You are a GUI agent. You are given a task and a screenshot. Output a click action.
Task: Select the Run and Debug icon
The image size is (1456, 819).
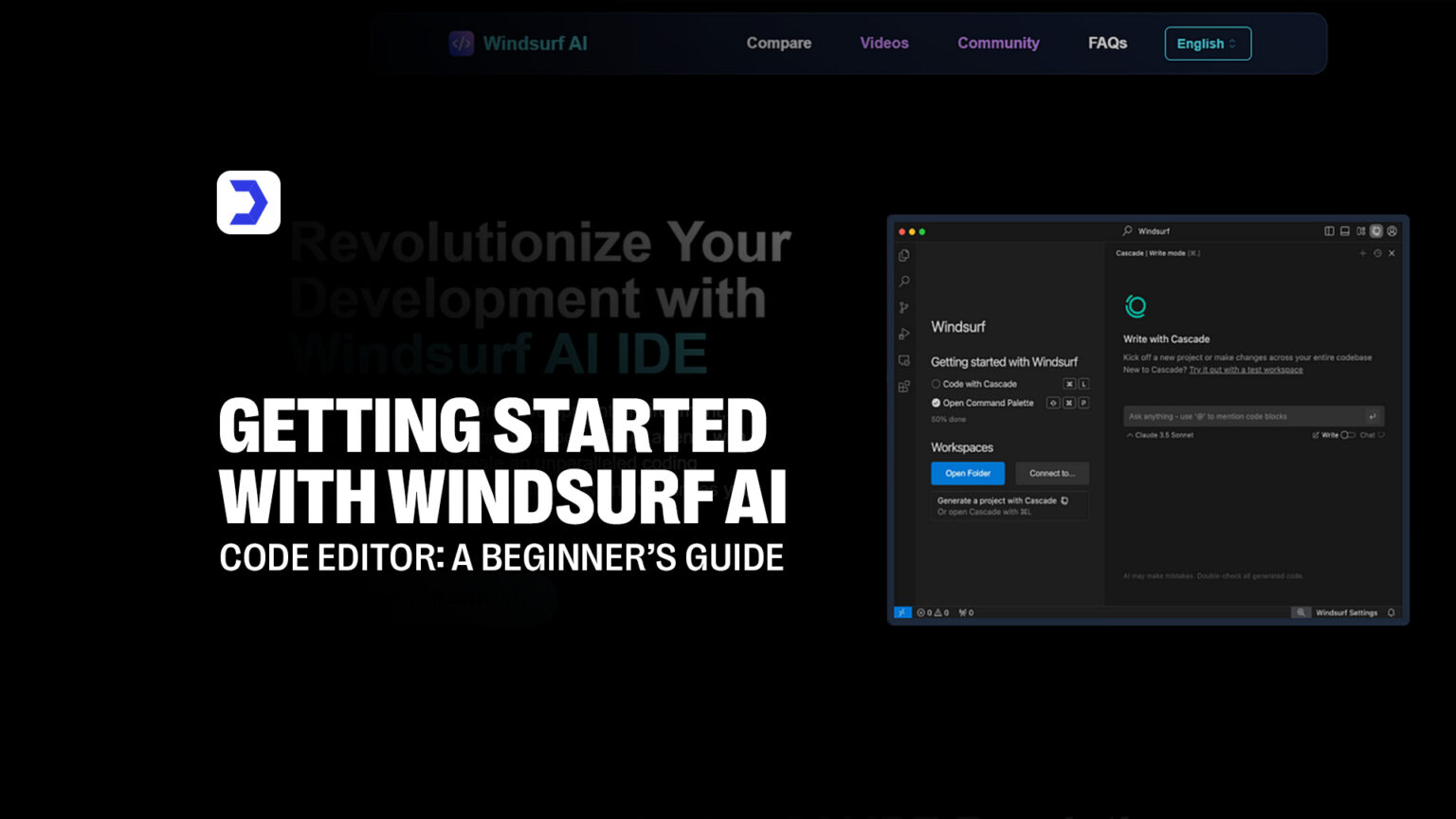pyautogui.click(x=903, y=334)
